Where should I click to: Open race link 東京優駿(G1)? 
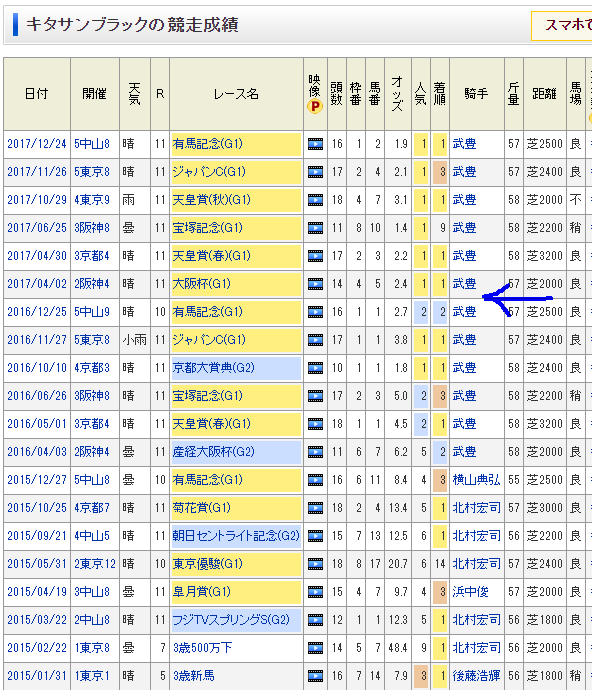207,564
